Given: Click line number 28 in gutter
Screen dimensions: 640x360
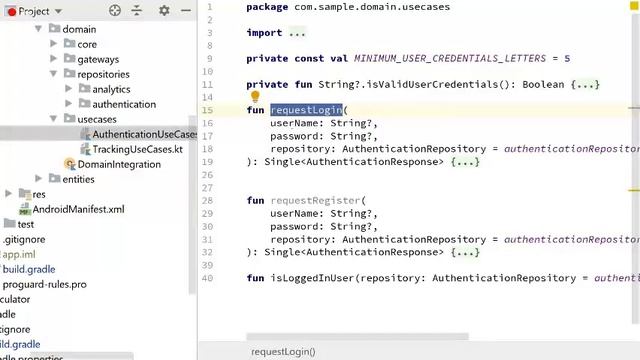Looking at the screenshot, I should (207, 200).
